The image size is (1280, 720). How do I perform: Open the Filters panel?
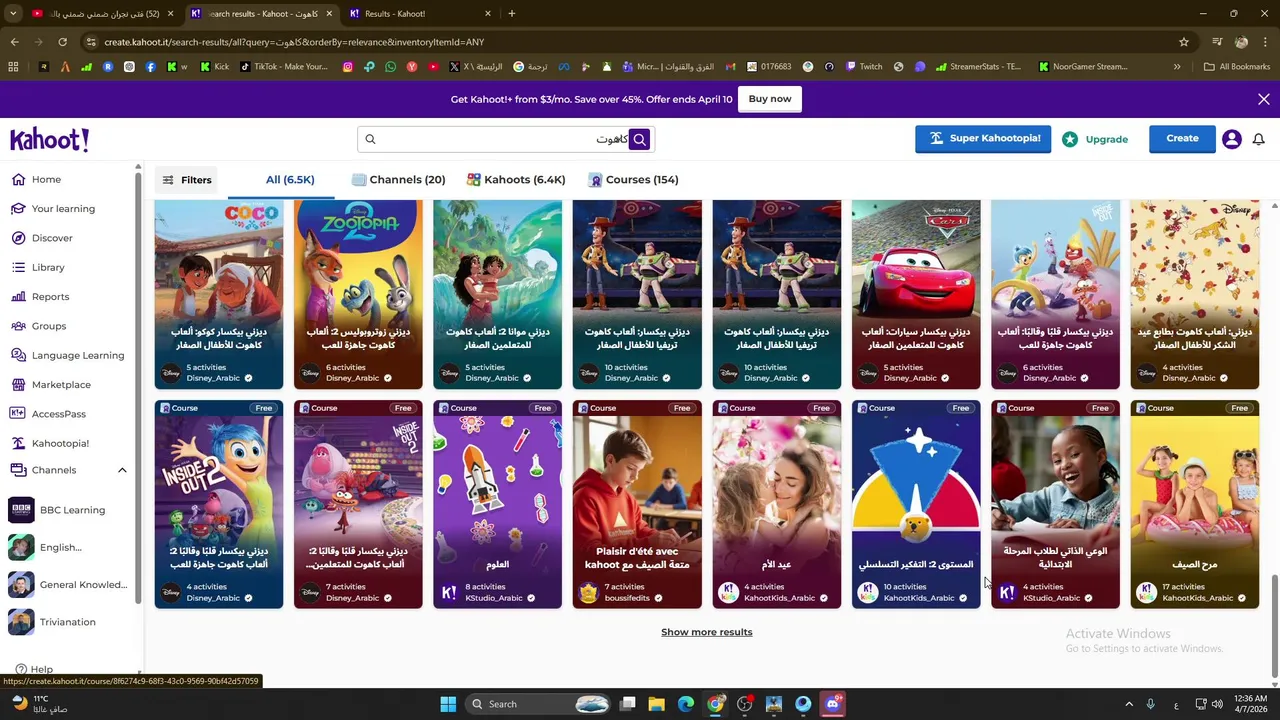click(x=187, y=180)
